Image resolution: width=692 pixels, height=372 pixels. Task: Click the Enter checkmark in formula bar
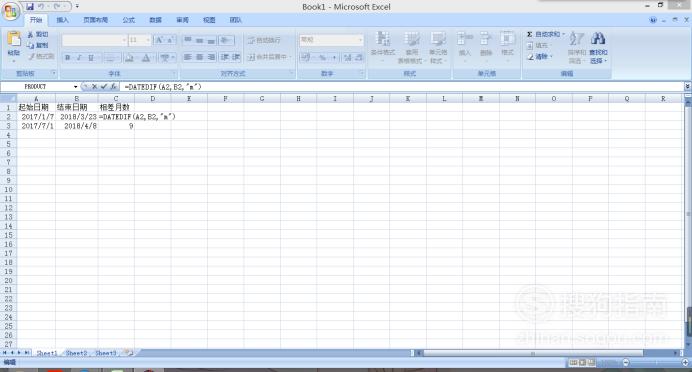coord(104,87)
